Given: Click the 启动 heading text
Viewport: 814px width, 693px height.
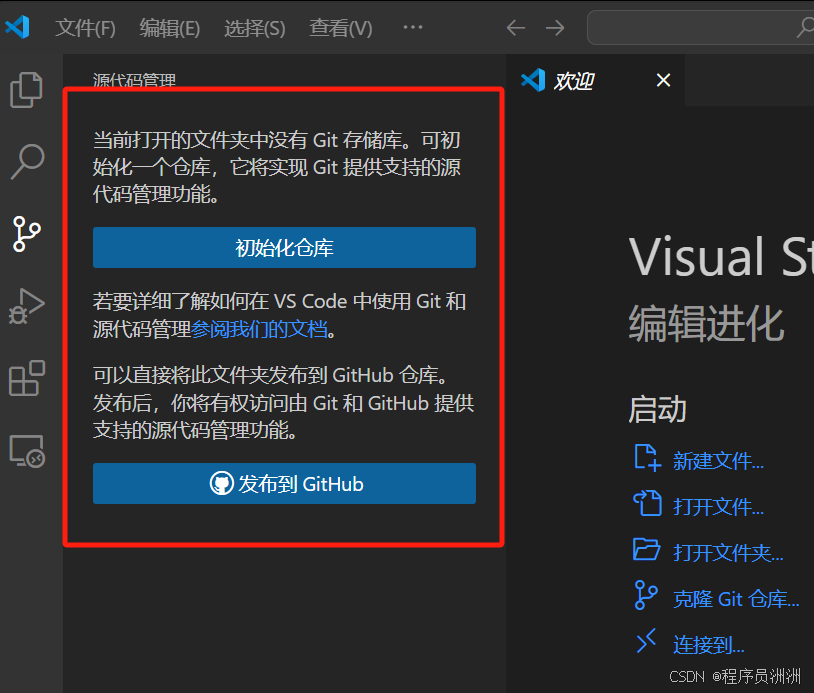Looking at the screenshot, I should click(658, 409).
